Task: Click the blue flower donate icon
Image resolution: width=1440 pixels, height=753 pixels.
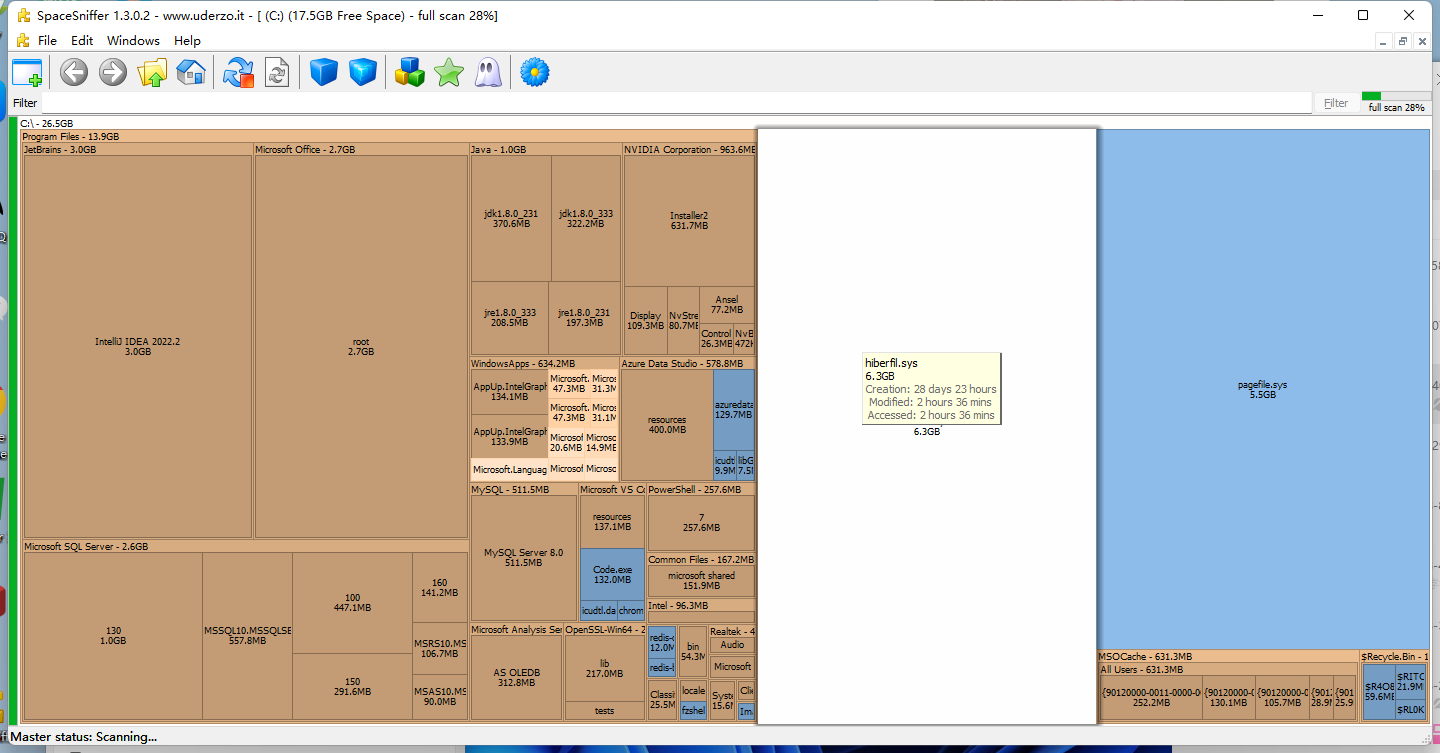Action: [535, 72]
